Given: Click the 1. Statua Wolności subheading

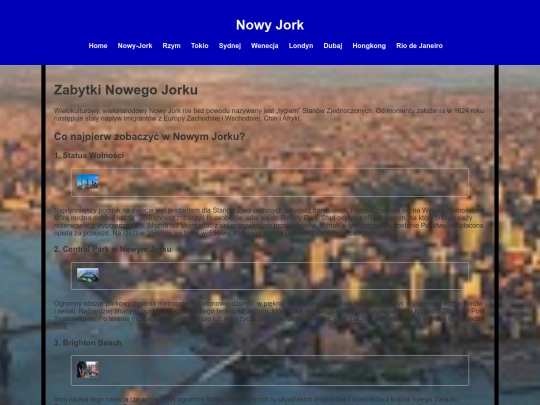Looking at the screenshot, I should pyautogui.click(x=89, y=155).
